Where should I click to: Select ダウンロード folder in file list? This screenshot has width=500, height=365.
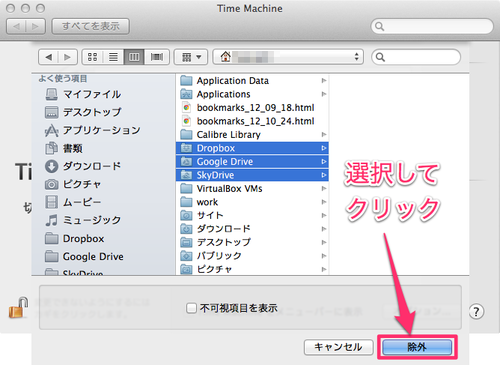tap(252, 229)
